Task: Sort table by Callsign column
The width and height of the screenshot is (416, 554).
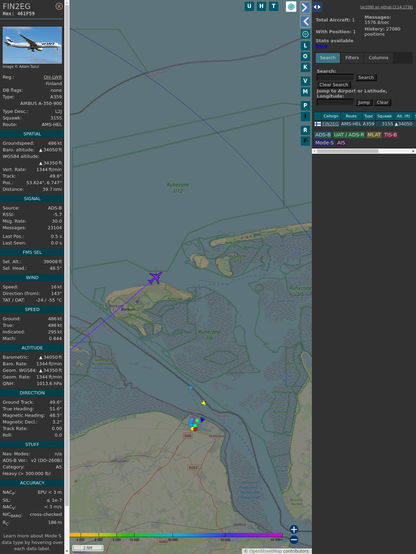Action: (x=331, y=116)
